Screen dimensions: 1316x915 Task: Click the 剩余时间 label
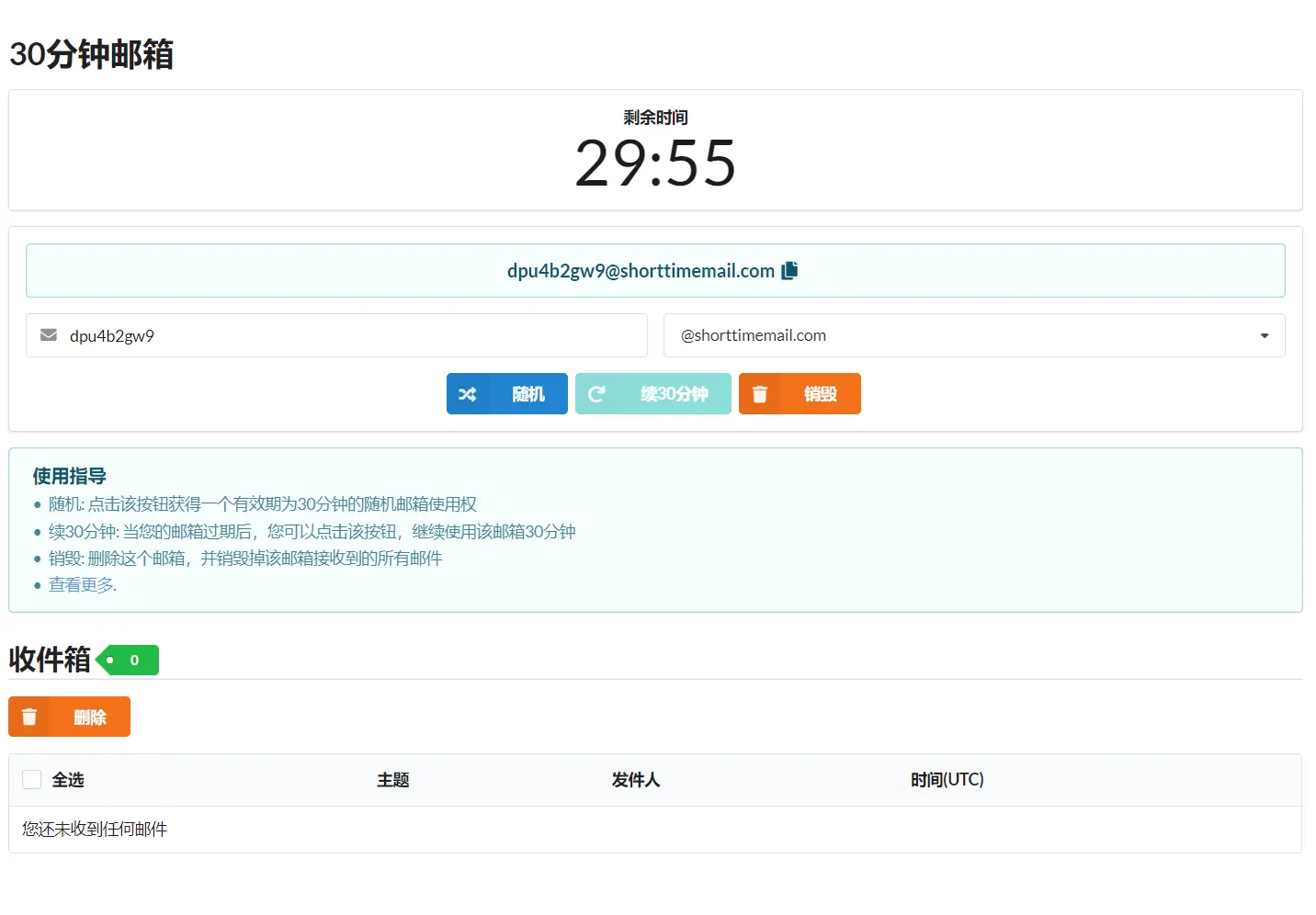tap(655, 118)
